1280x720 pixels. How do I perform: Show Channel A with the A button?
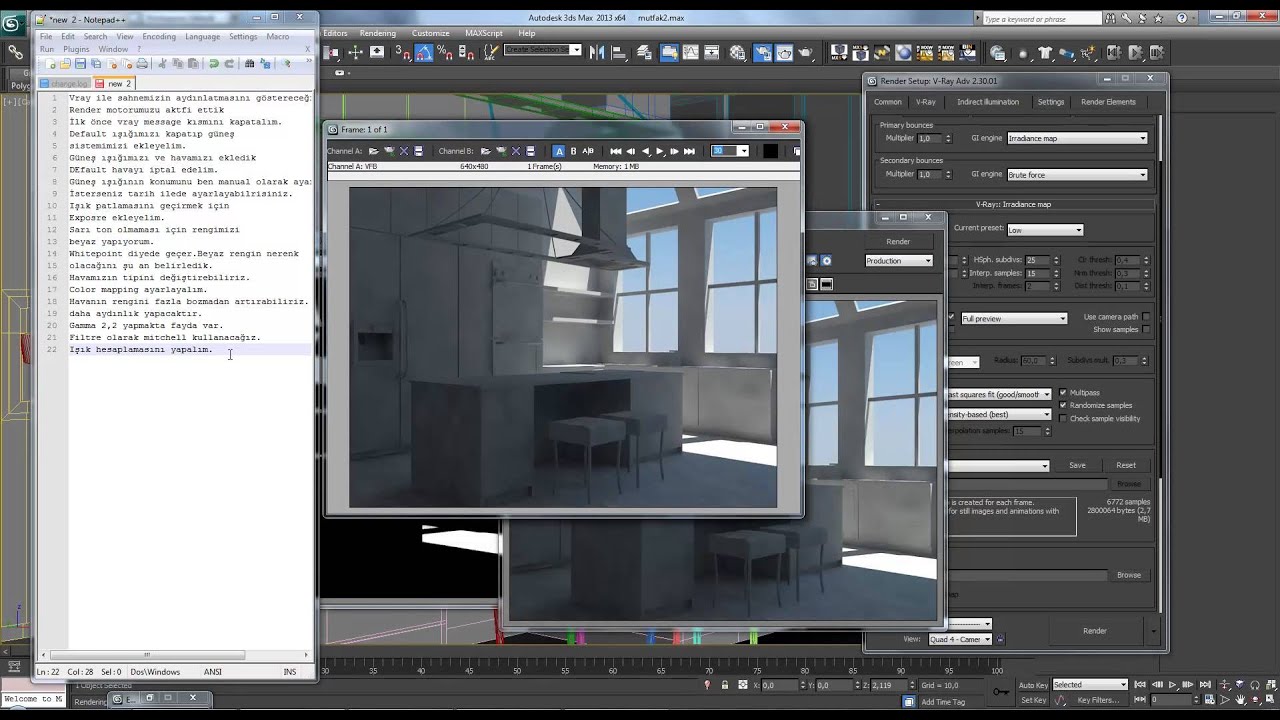coord(559,151)
